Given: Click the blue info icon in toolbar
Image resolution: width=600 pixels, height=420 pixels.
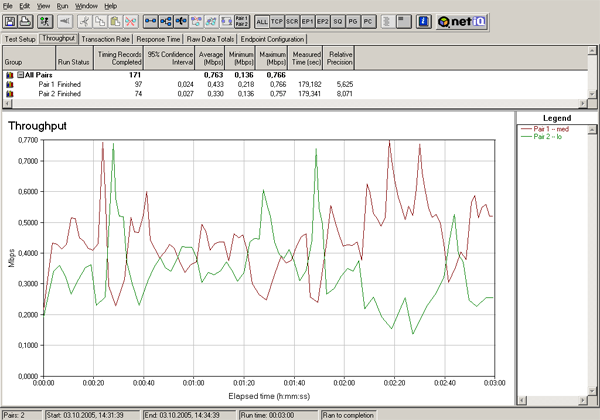Looking at the screenshot, I should coord(423,21).
